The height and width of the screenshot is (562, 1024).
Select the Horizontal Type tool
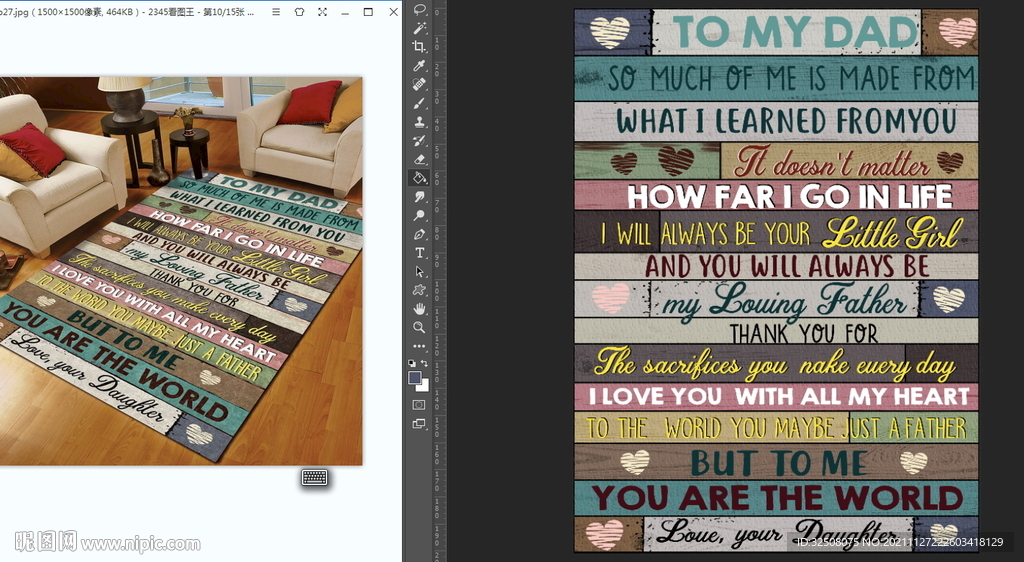click(419, 252)
